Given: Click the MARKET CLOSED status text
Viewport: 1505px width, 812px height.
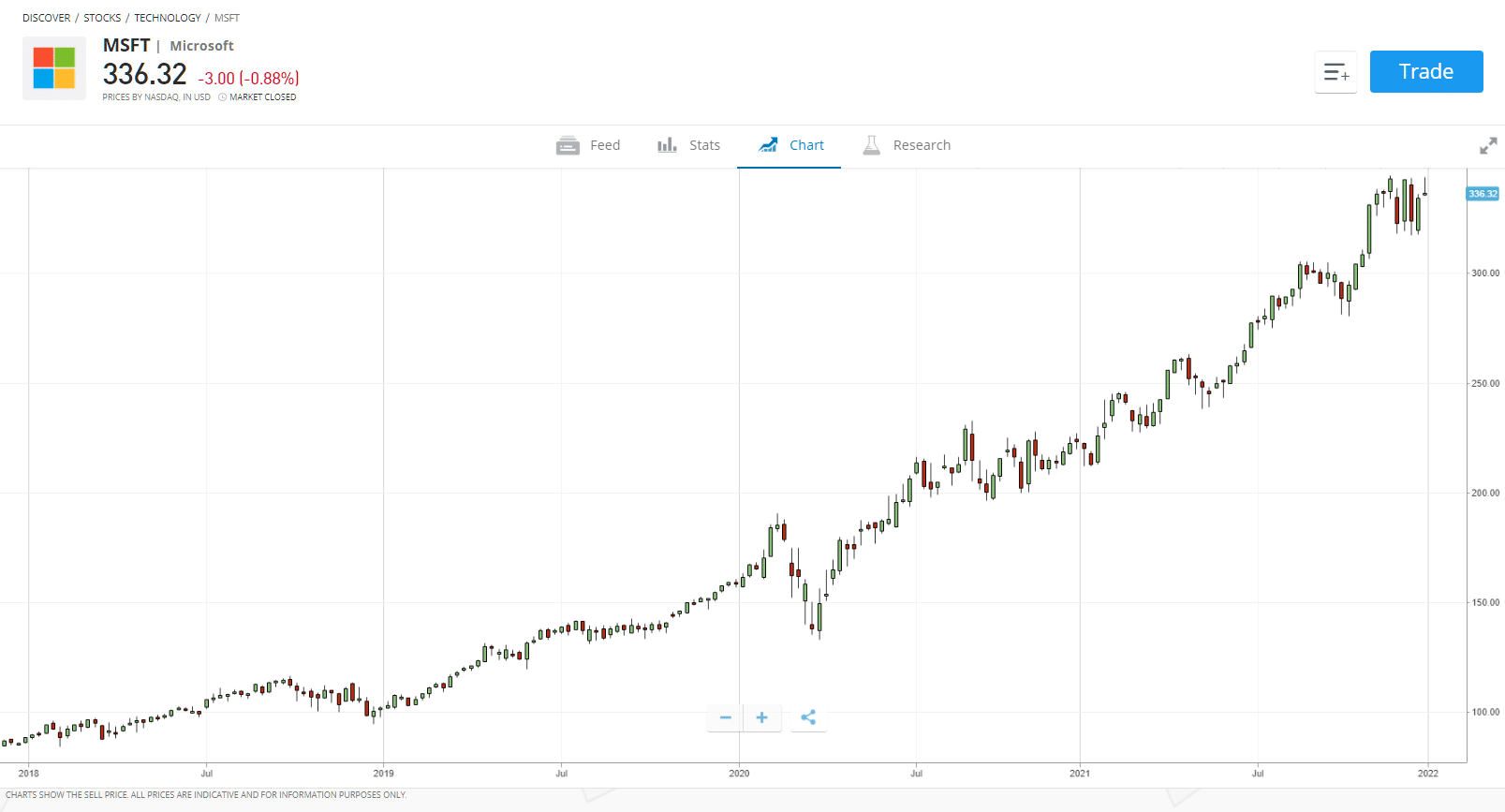Looking at the screenshot, I should [x=263, y=97].
